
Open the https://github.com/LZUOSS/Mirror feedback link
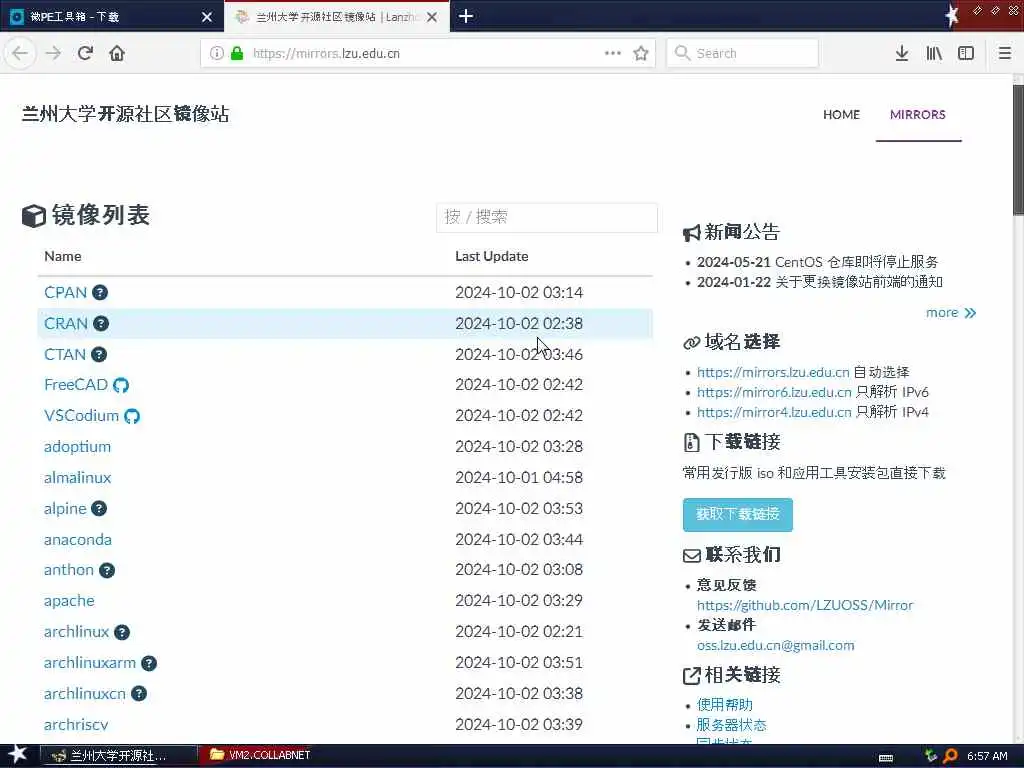[x=805, y=605]
